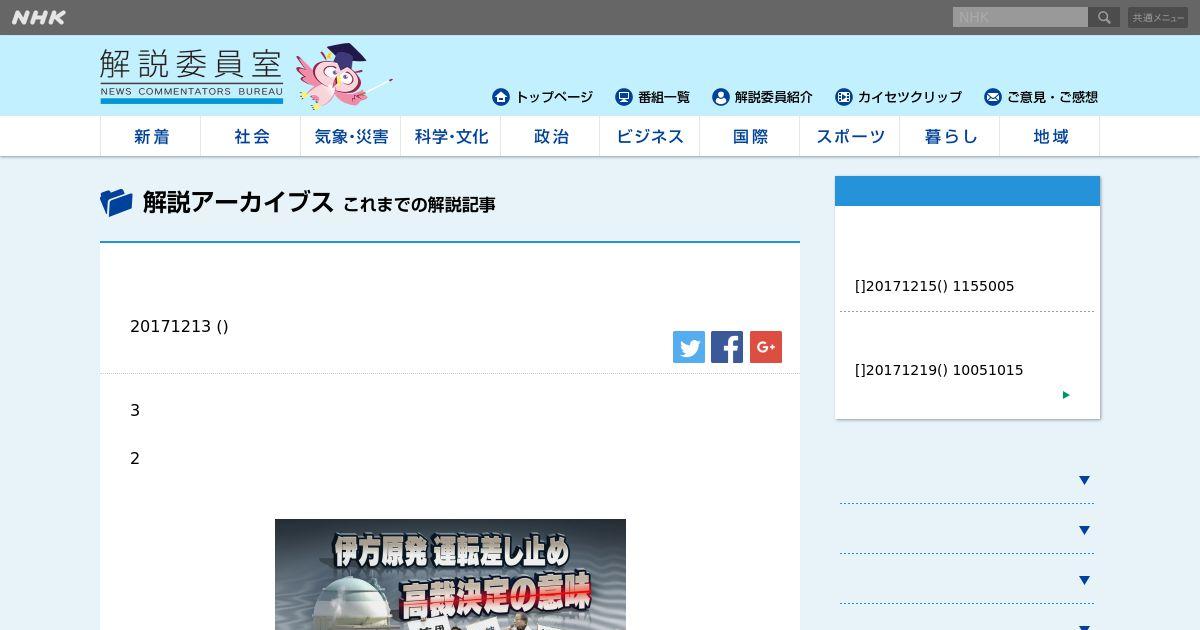1200x630 pixels.
Task: Expand the third sidebar accordion arrow
Action: (1084, 580)
